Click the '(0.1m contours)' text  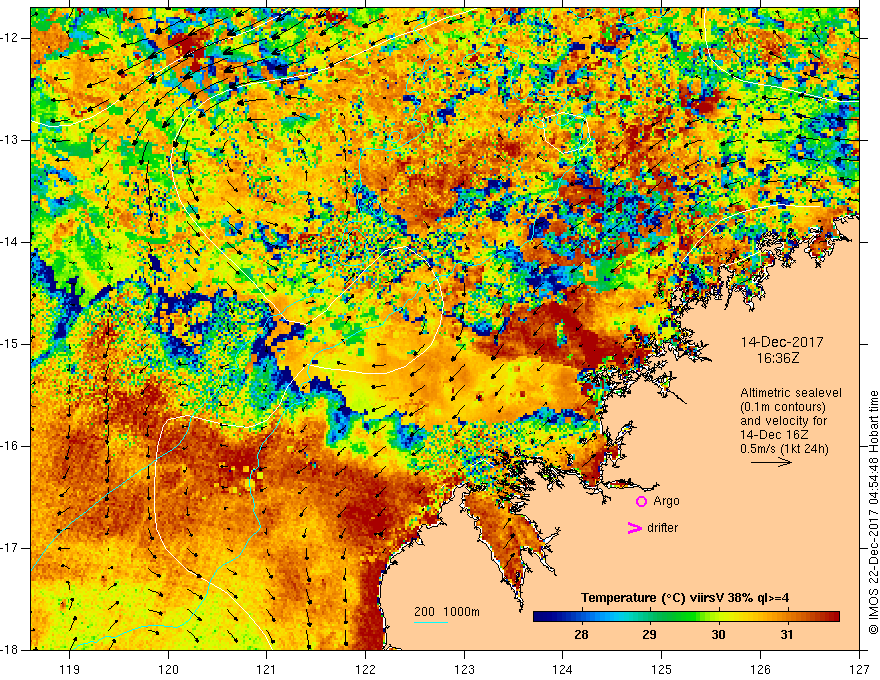coord(783,407)
